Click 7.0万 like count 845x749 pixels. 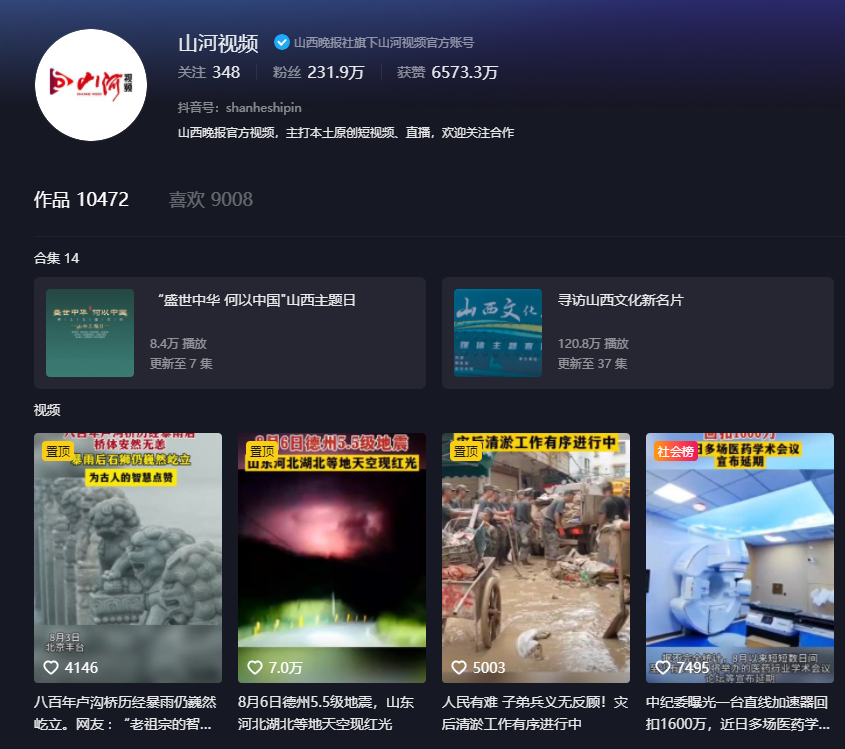click(286, 668)
